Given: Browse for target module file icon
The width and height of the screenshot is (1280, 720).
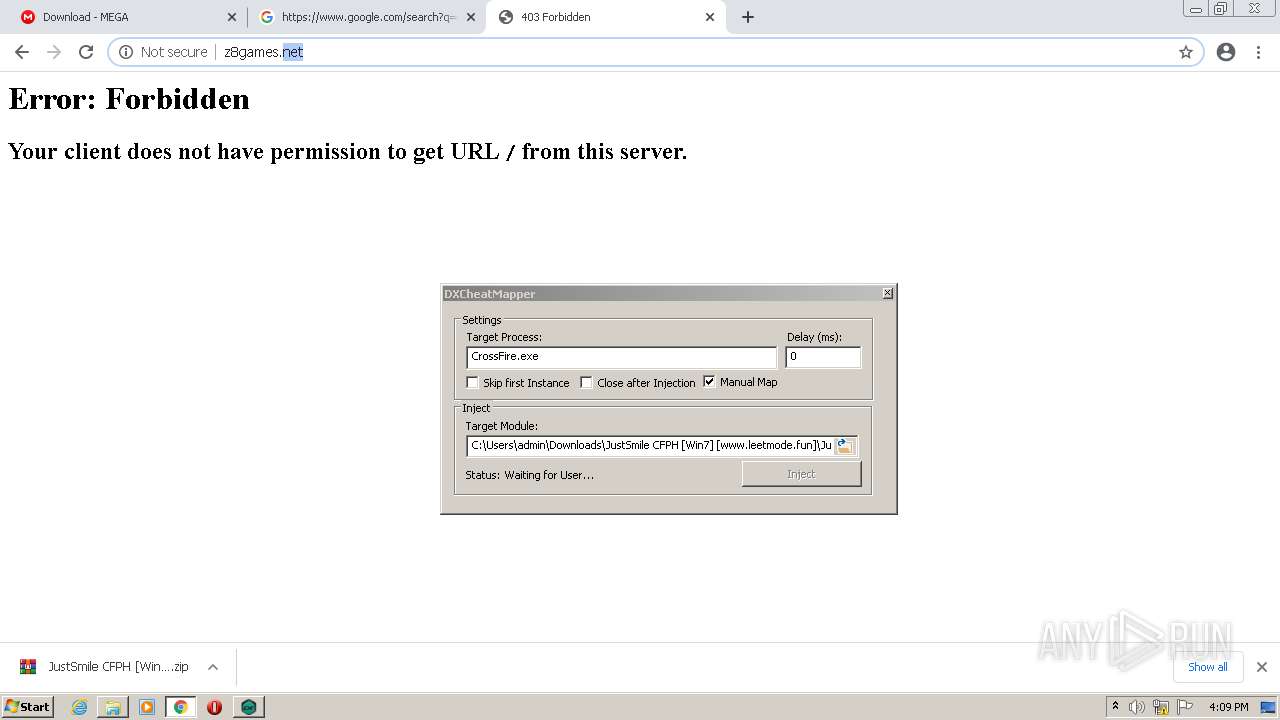Looking at the screenshot, I should [845, 446].
